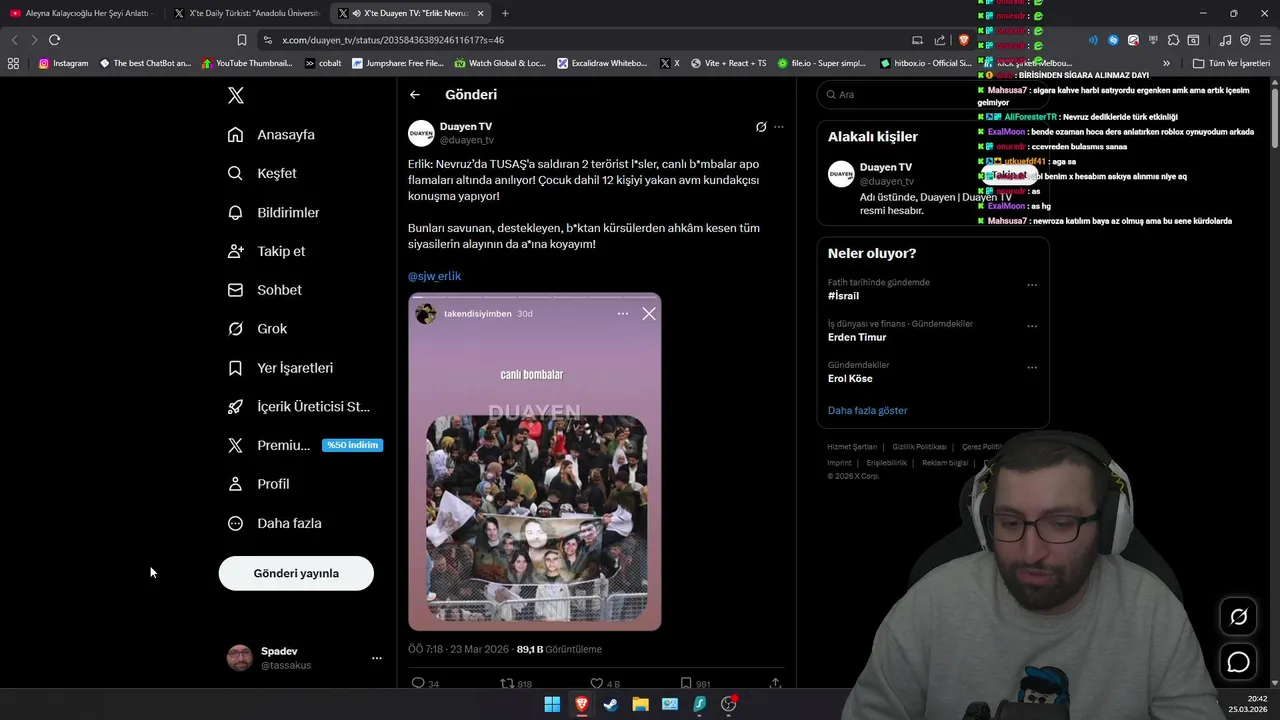This screenshot has height=720, width=1280.
Task: Open File Explorer from taskbar
Action: (640, 704)
